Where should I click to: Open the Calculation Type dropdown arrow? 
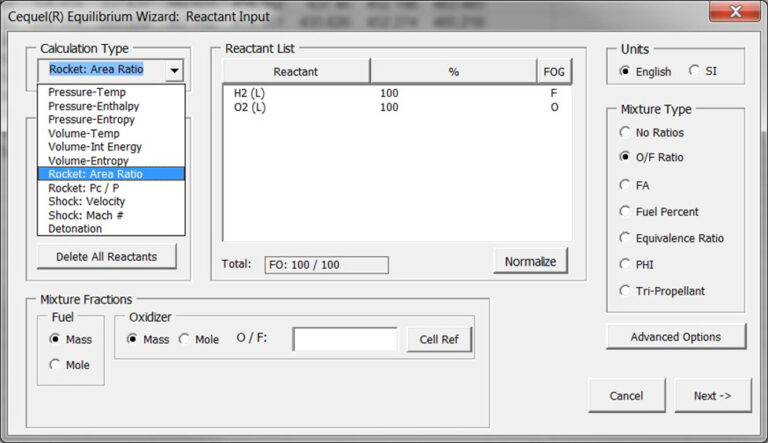point(174,71)
